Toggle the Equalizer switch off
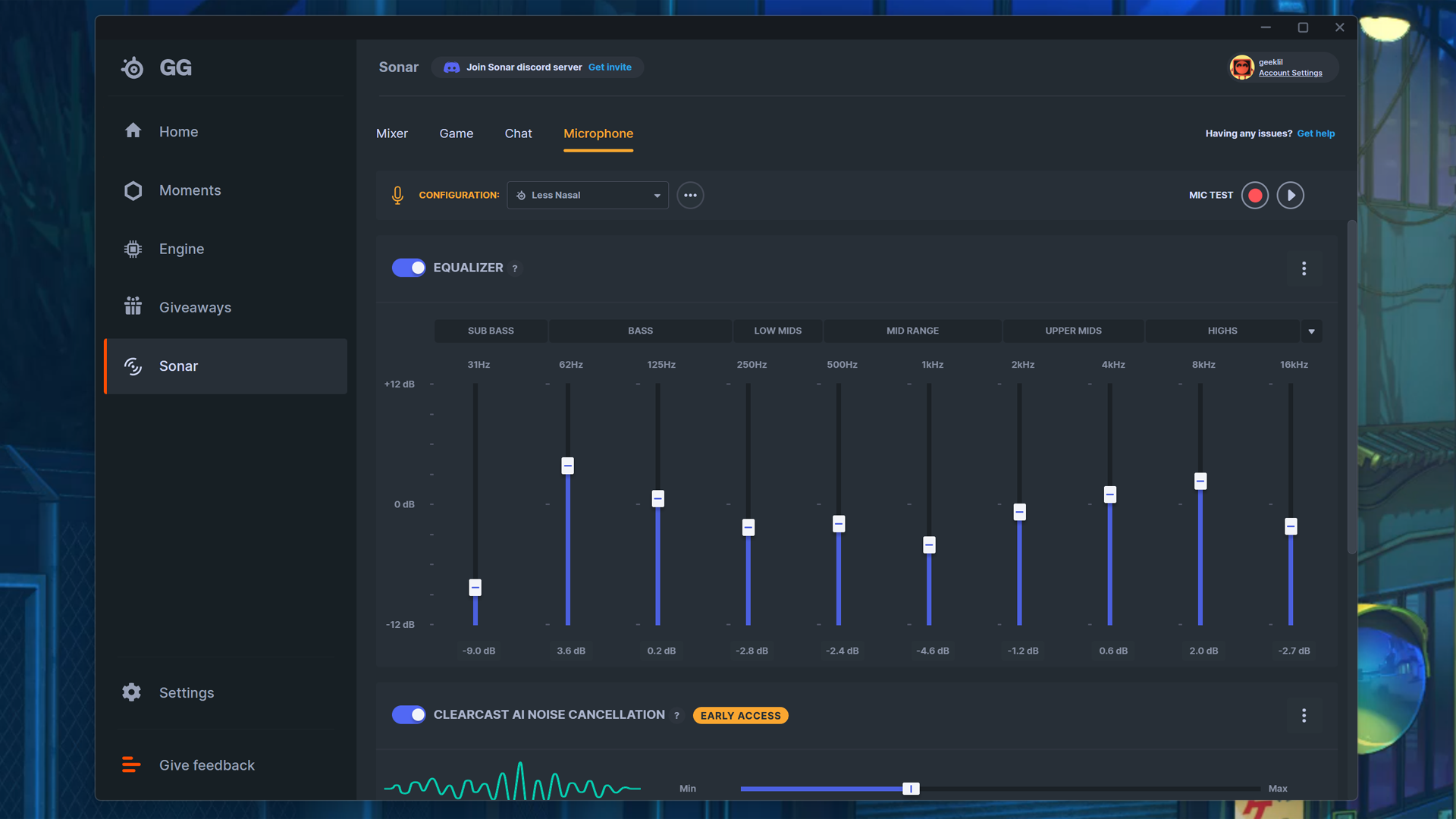 pos(409,268)
